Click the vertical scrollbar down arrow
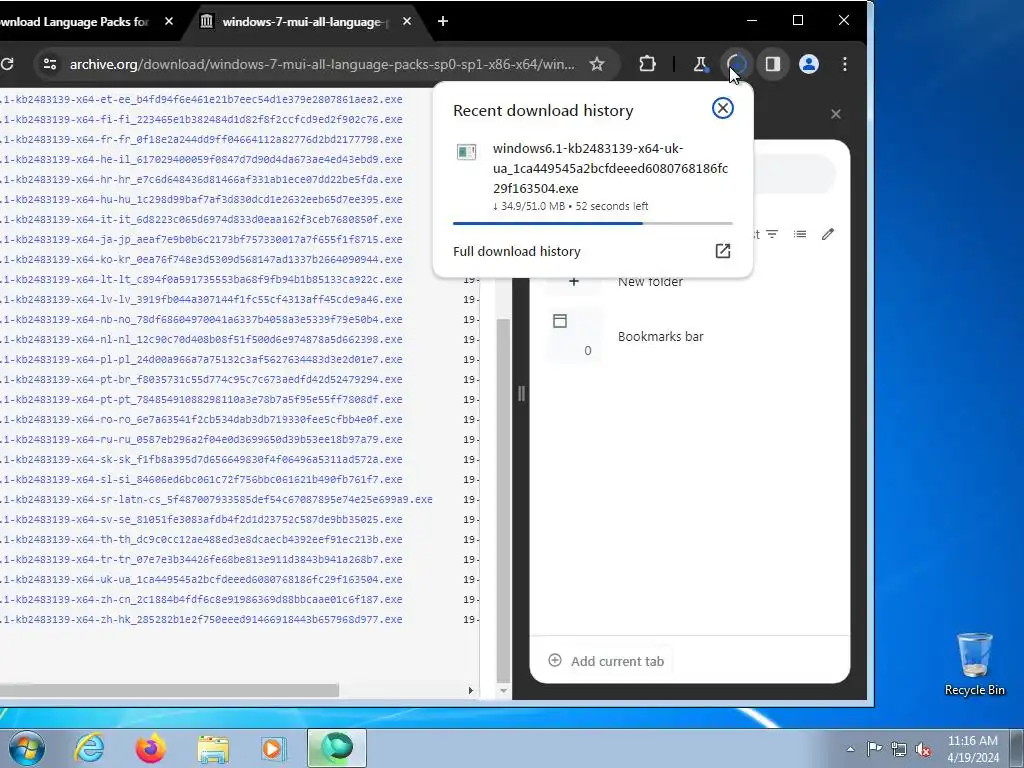This screenshot has height=768, width=1024. click(x=503, y=690)
